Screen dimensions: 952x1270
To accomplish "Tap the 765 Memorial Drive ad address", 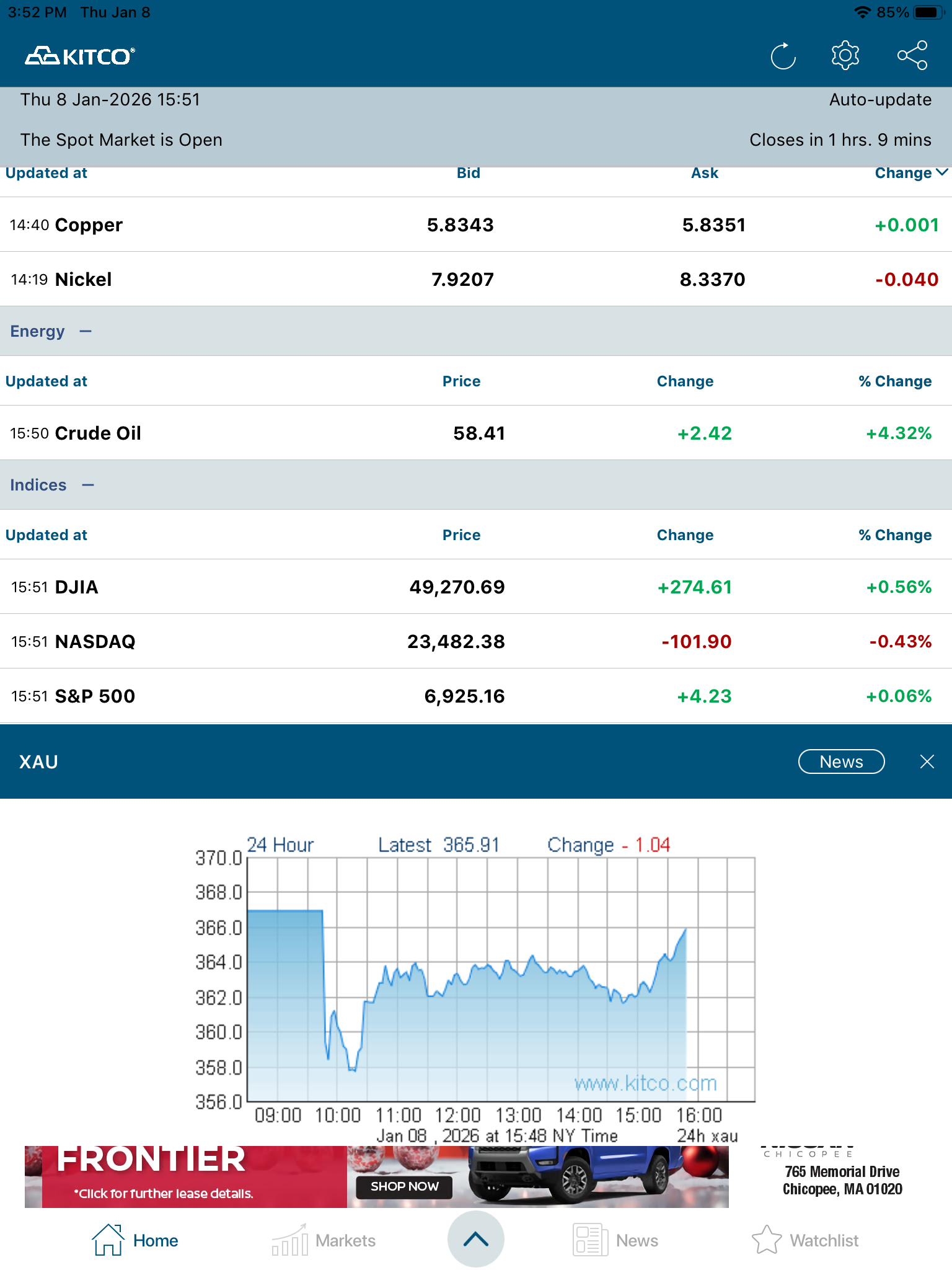I will tap(842, 1180).
